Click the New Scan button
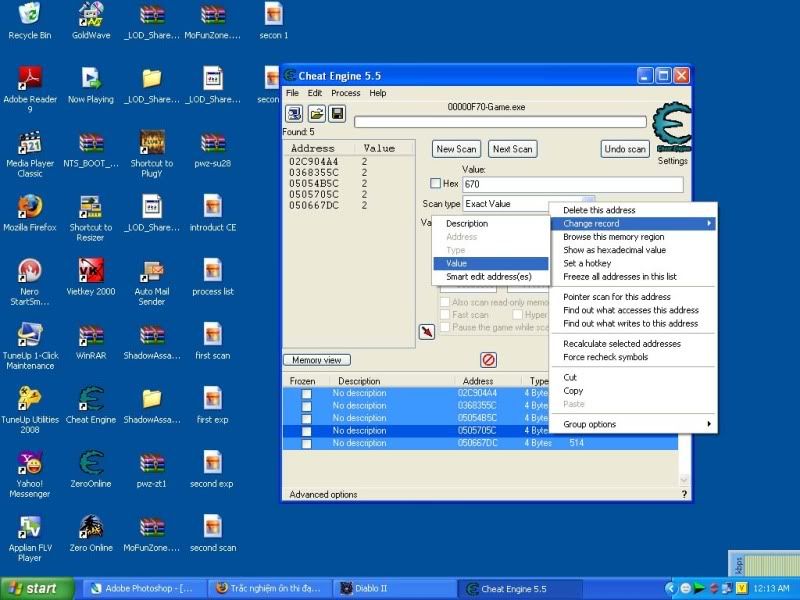This screenshot has width=800, height=600. click(x=456, y=149)
